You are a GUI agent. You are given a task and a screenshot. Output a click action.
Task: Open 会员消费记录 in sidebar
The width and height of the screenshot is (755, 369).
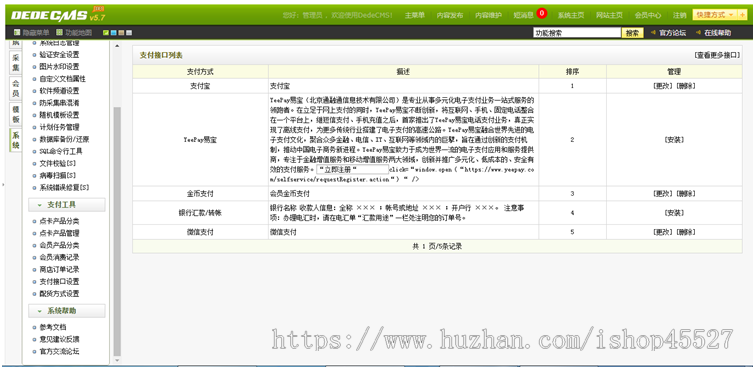[x=59, y=258]
